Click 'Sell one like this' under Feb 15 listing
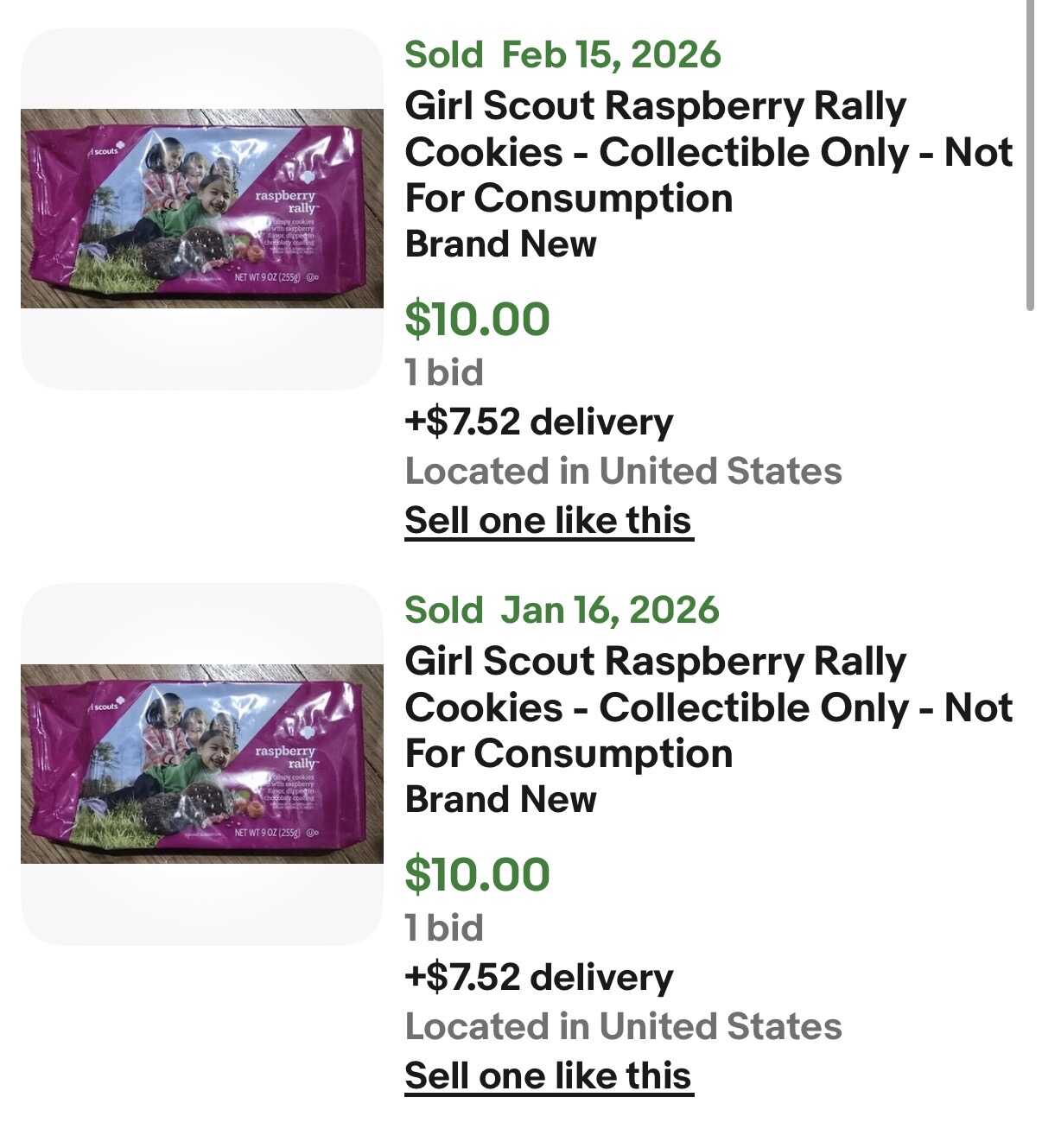The image size is (1042, 1148). tap(549, 521)
